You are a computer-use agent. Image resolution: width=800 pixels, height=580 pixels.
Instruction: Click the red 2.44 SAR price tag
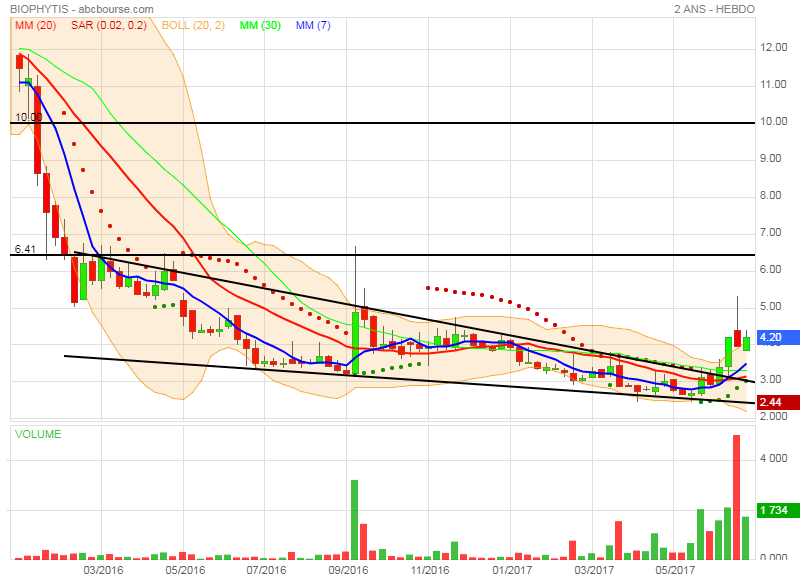(x=778, y=402)
